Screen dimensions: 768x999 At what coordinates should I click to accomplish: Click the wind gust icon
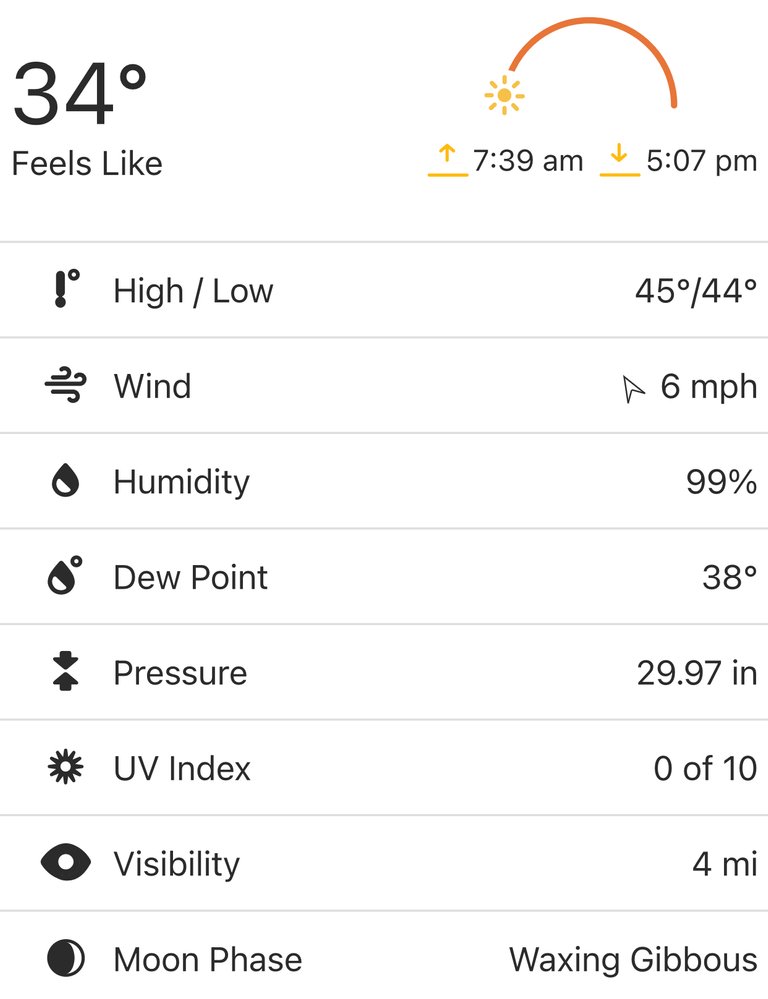point(66,385)
